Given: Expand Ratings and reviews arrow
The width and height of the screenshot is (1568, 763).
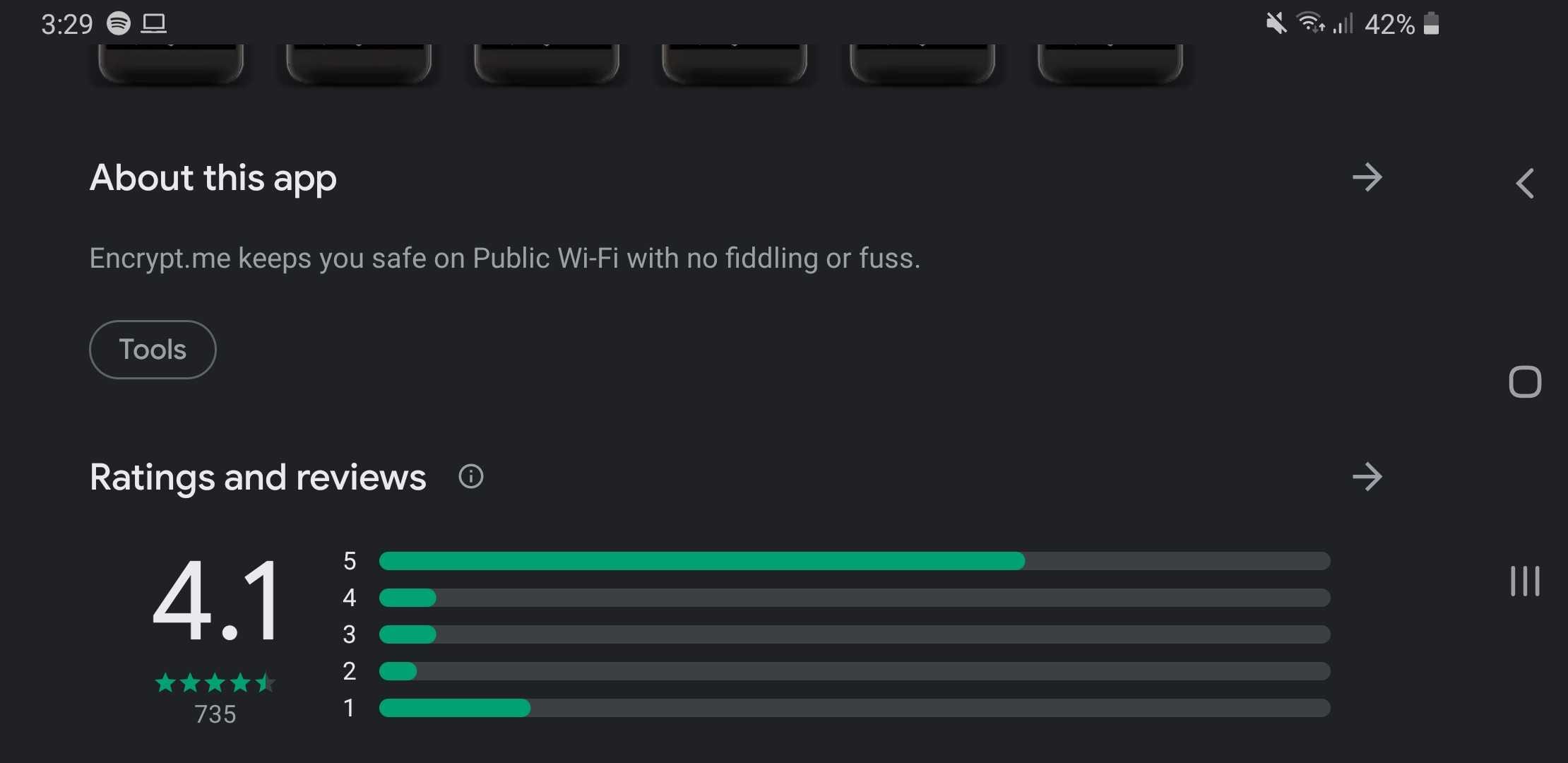Looking at the screenshot, I should (1367, 477).
